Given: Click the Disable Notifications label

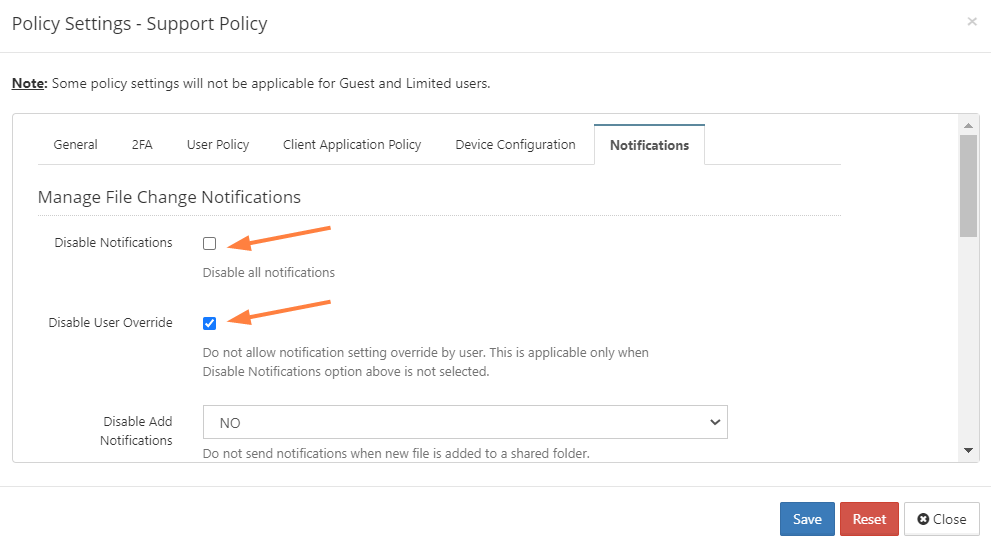Looking at the screenshot, I should 113,243.
